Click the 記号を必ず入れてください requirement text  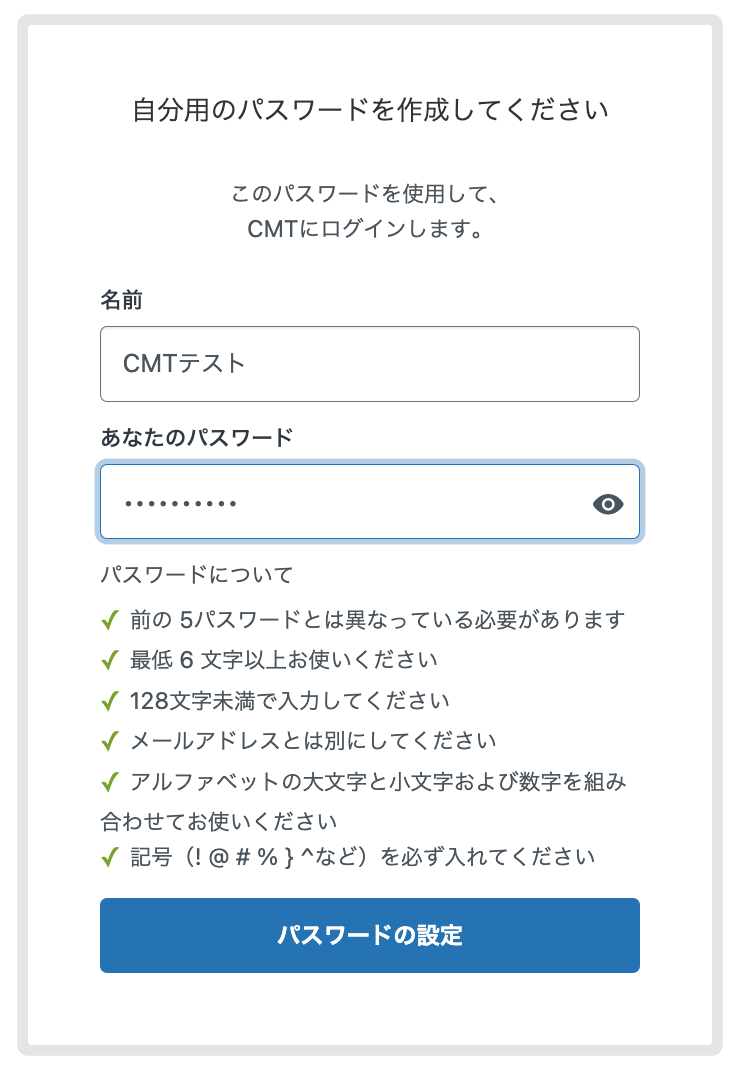pyautogui.click(x=362, y=858)
